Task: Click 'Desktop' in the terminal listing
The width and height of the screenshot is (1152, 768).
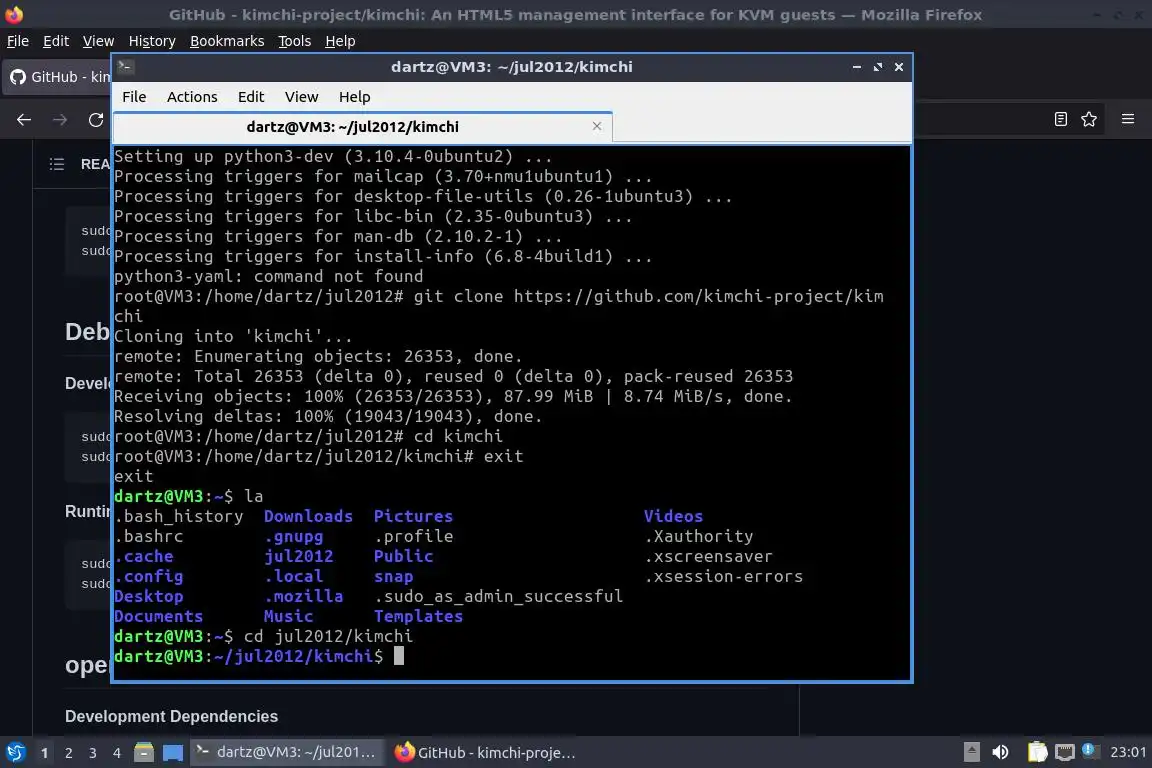Action: coord(148,596)
